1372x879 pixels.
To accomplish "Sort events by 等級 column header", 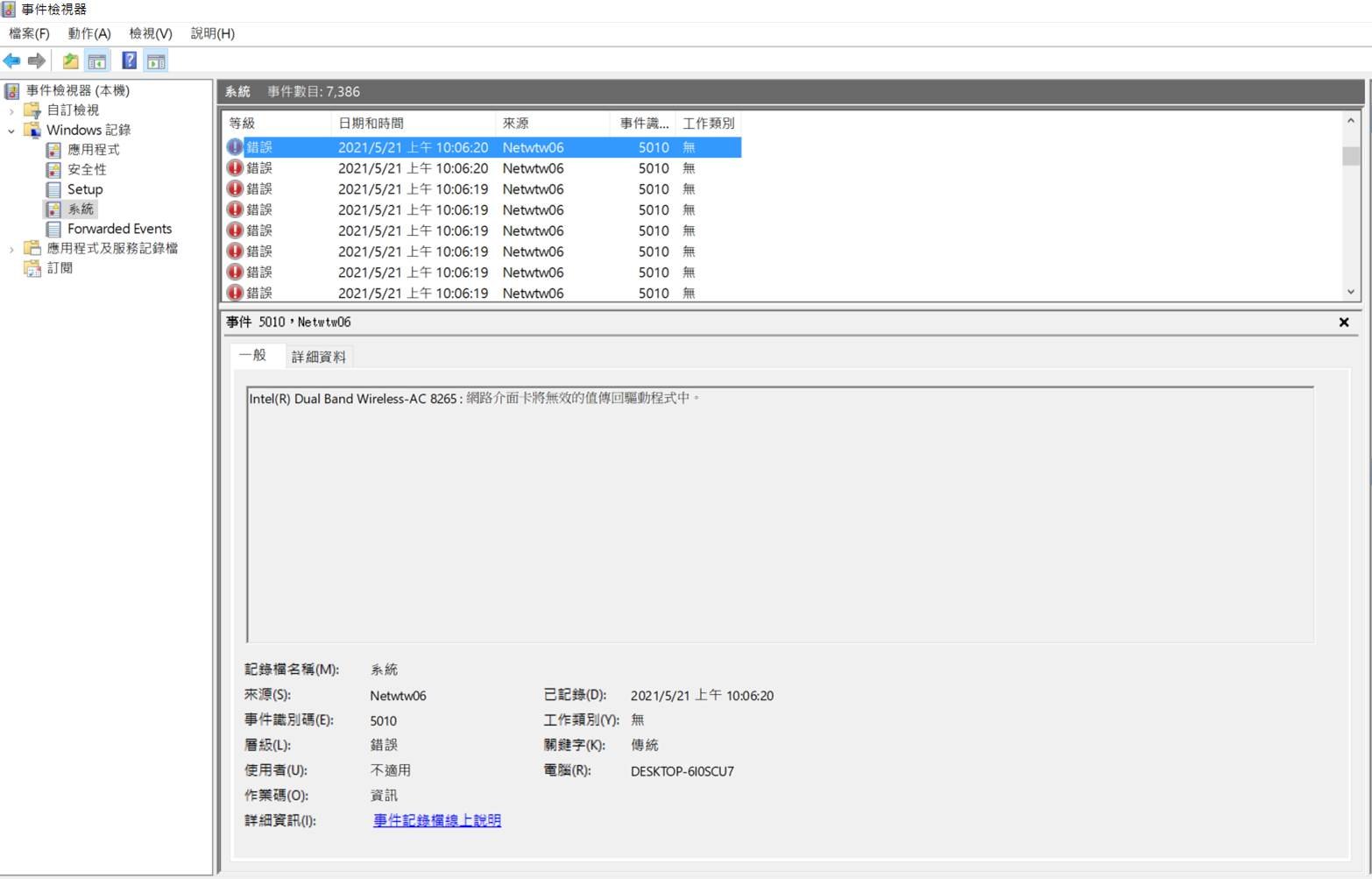I will coord(277,124).
